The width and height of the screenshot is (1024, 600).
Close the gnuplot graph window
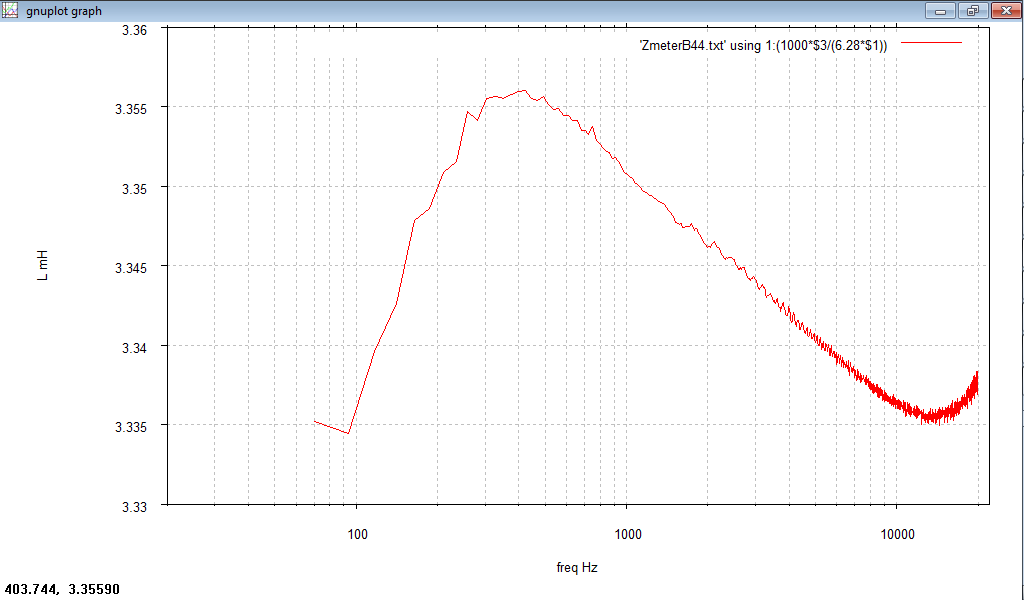1006,10
